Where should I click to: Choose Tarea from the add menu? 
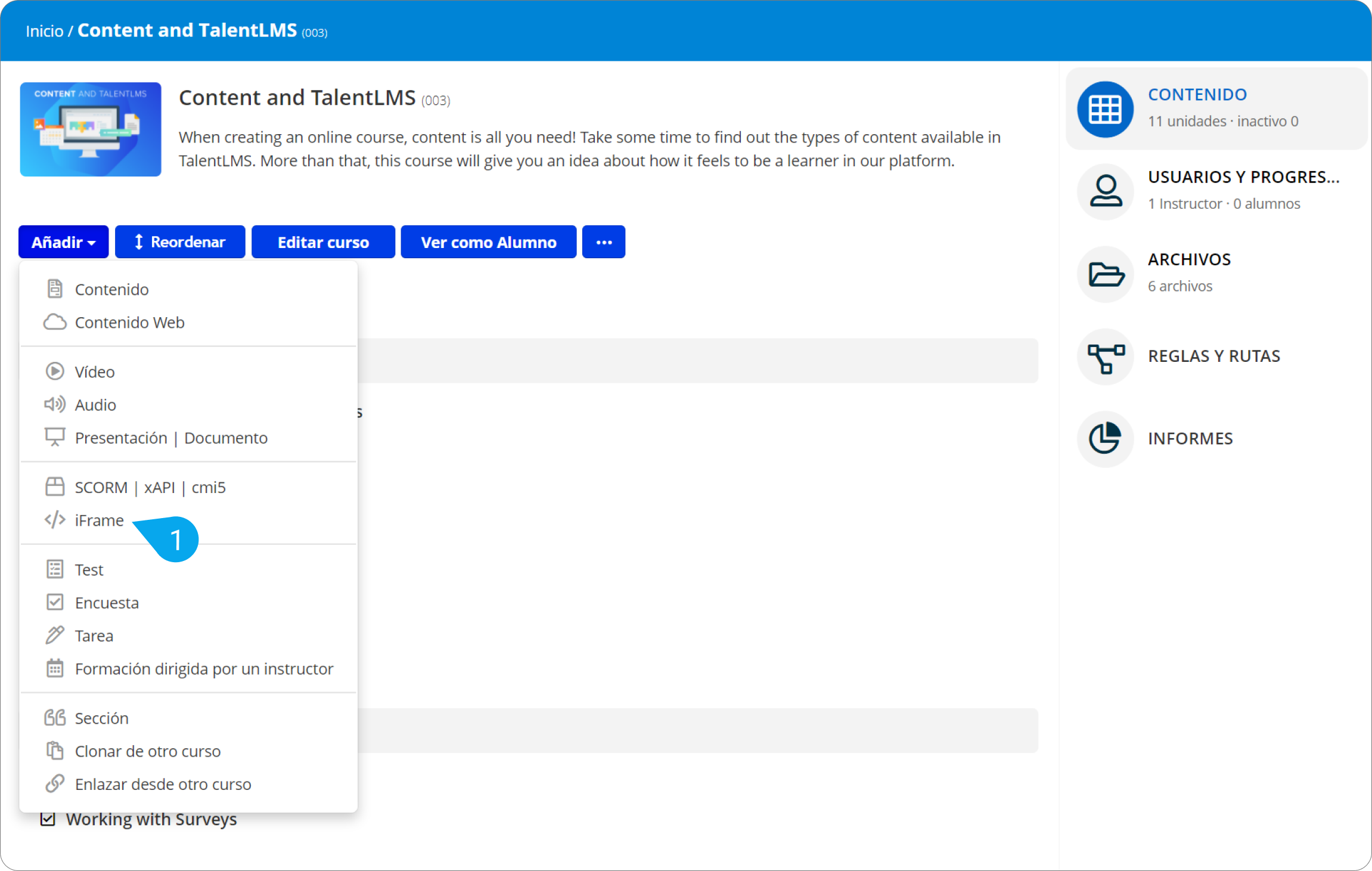(x=188, y=636)
